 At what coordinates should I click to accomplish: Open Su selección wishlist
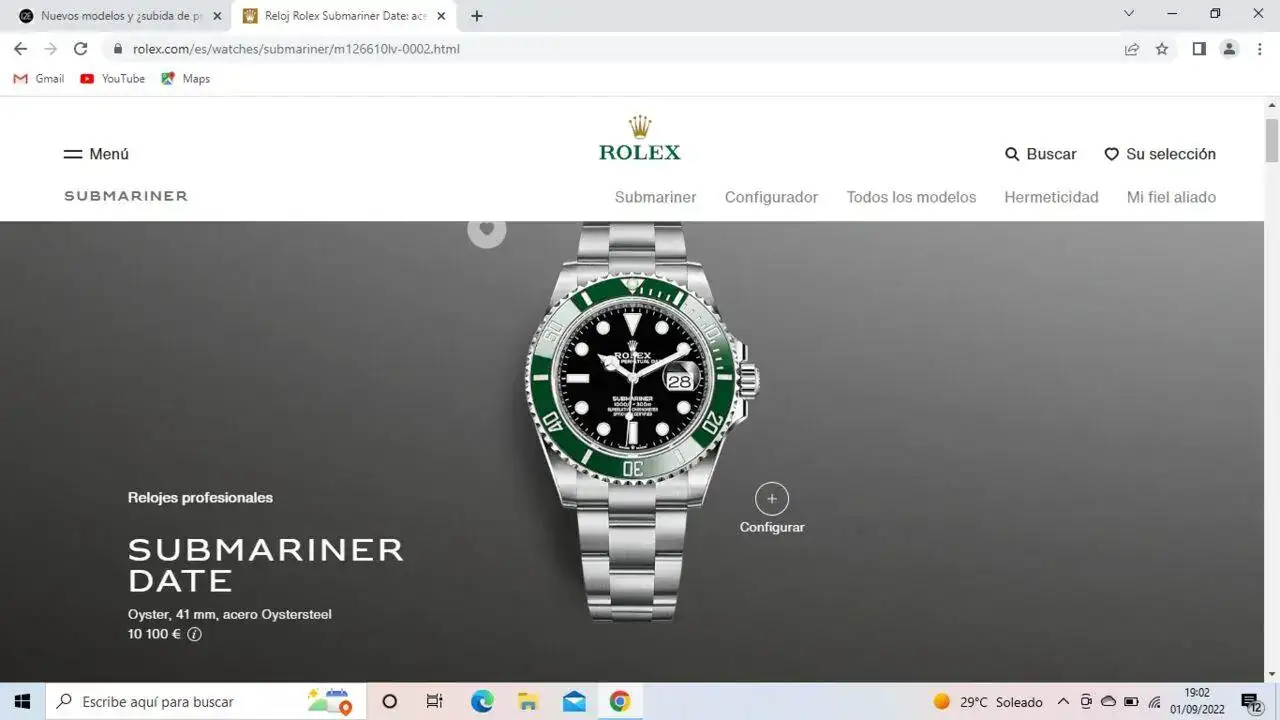point(1160,154)
